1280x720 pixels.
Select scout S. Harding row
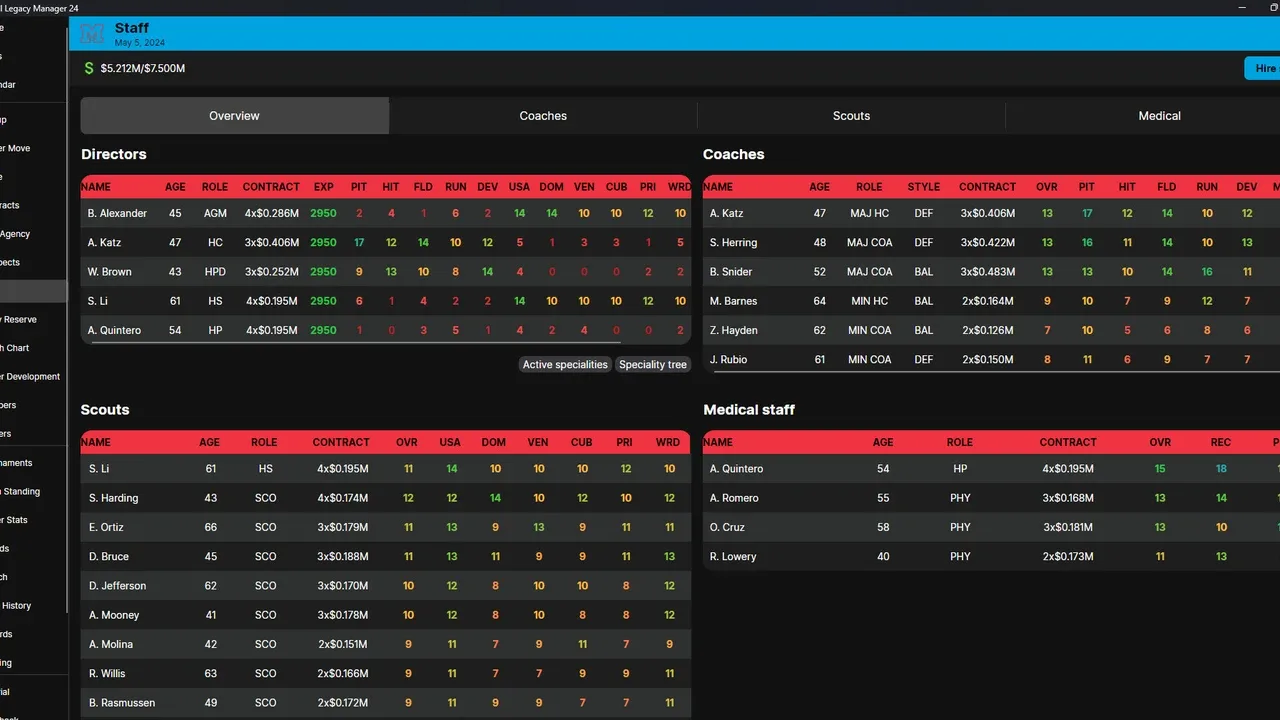coord(113,498)
